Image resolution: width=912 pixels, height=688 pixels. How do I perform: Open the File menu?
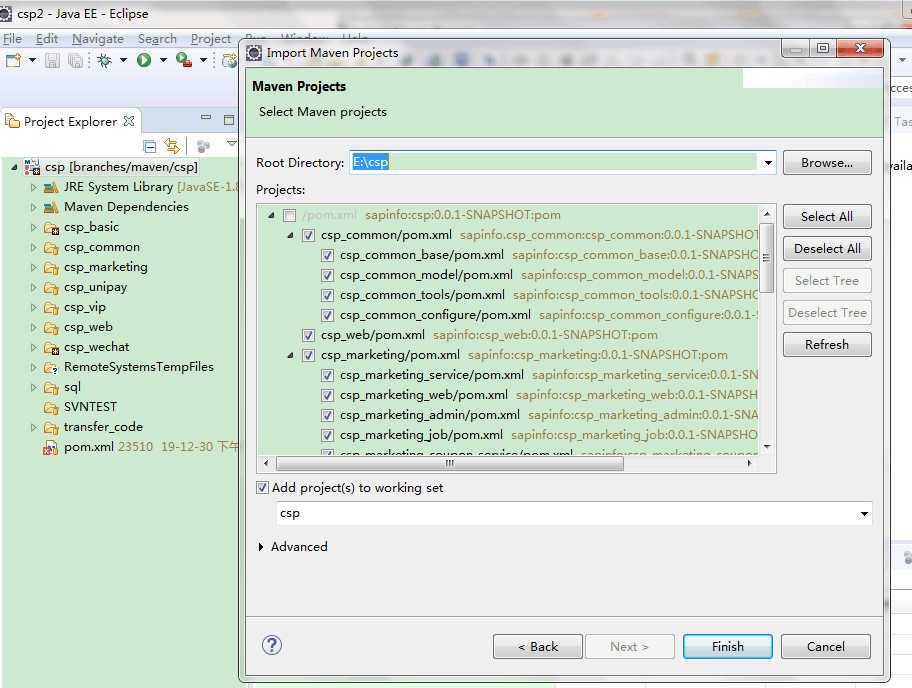(12, 39)
